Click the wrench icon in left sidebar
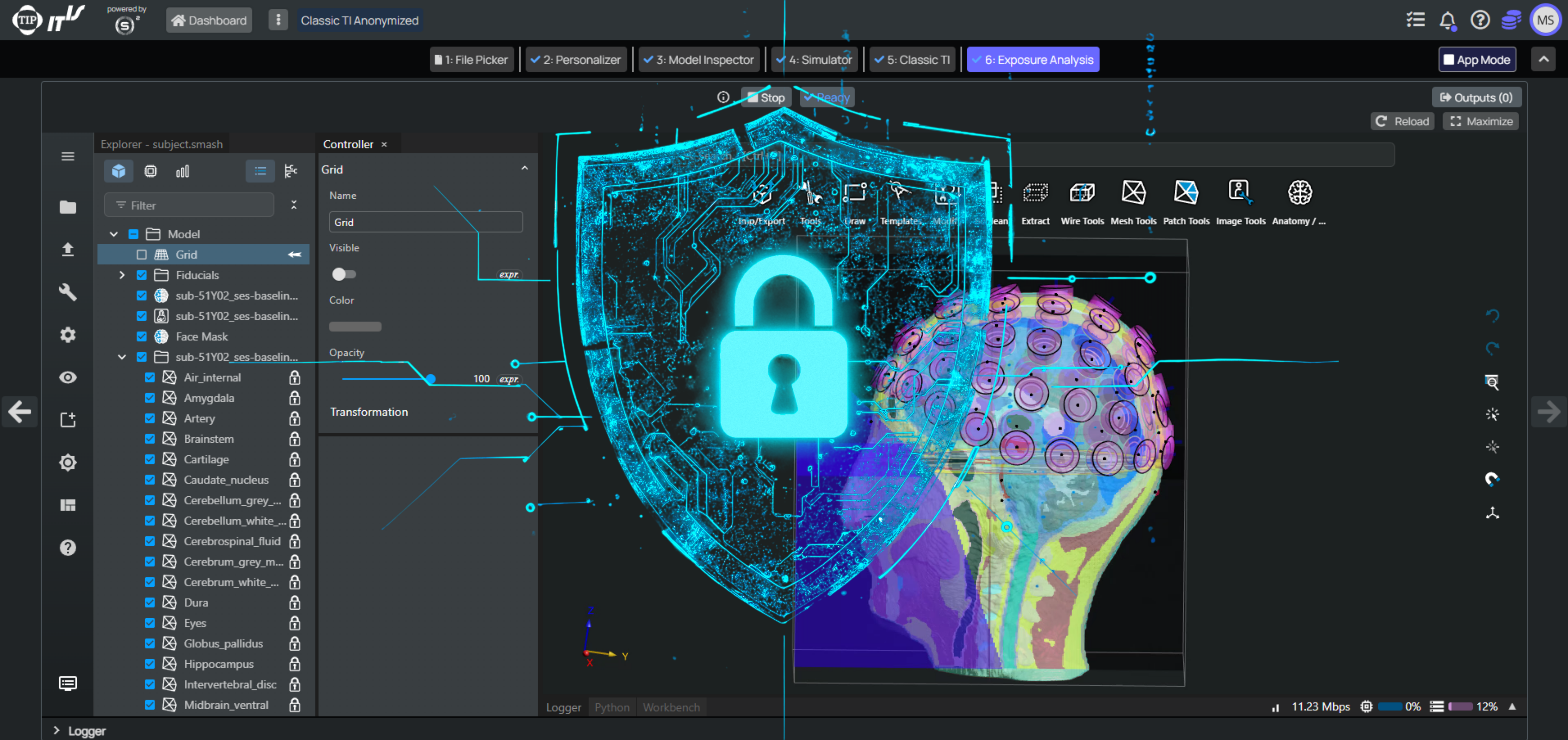The height and width of the screenshot is (740, 1568). [68, 292]
